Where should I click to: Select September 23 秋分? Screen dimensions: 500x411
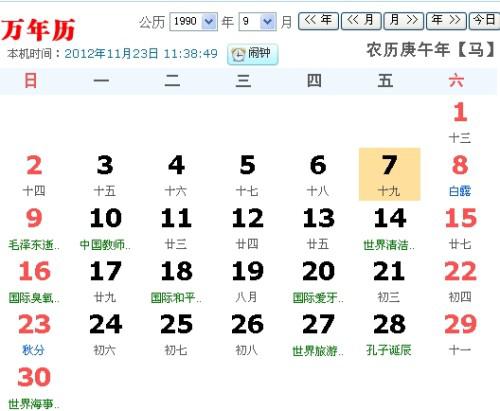coord(34,334)
